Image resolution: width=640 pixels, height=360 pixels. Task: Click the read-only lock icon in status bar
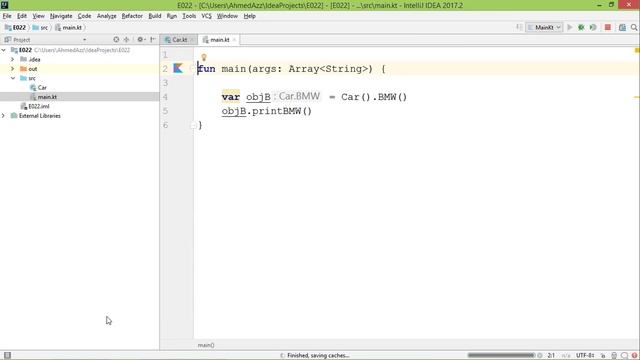pyautogui.click(x=603, y=356)
